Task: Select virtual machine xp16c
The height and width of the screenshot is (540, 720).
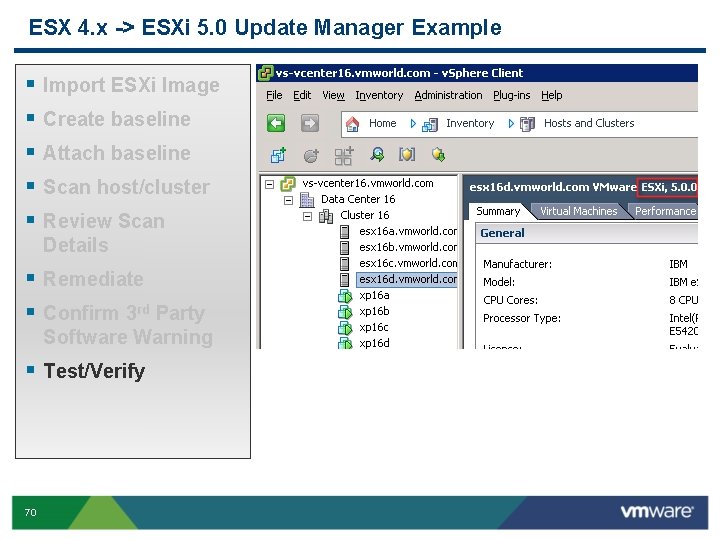Action: pyautogui.click(x=374, y=328)
